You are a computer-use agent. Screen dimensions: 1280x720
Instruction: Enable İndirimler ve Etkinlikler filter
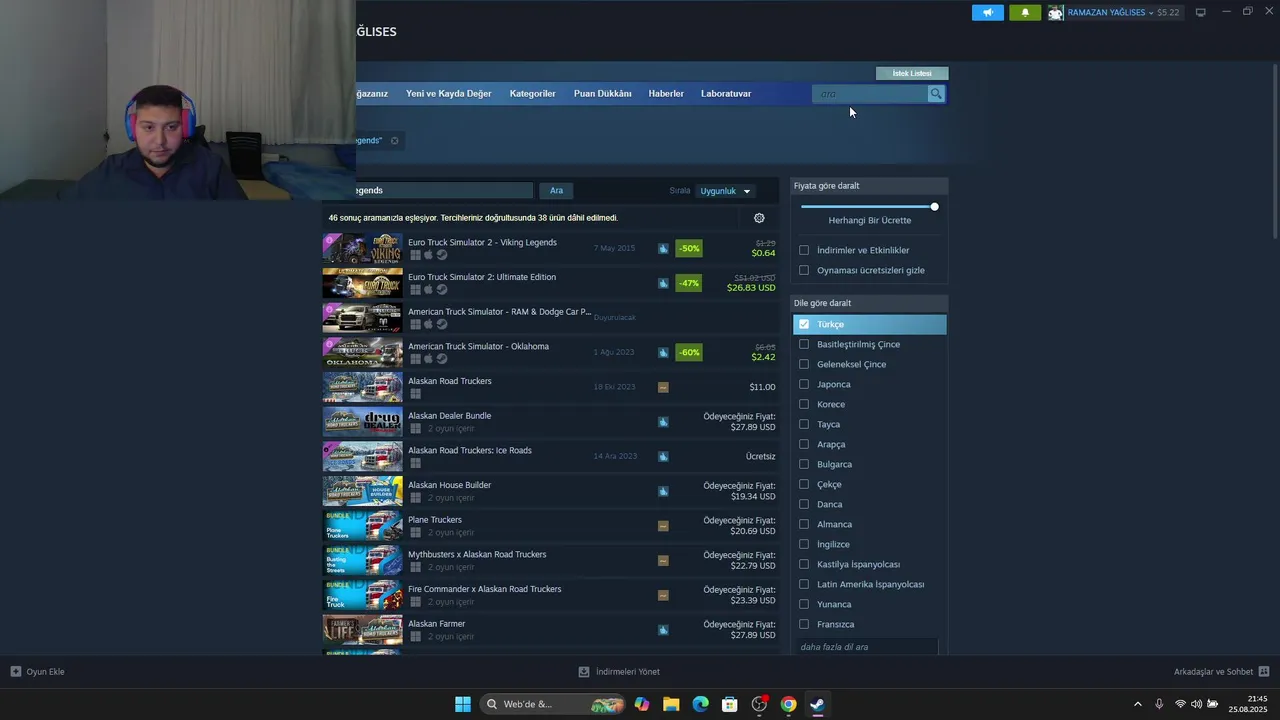click(x=804, y=250)
